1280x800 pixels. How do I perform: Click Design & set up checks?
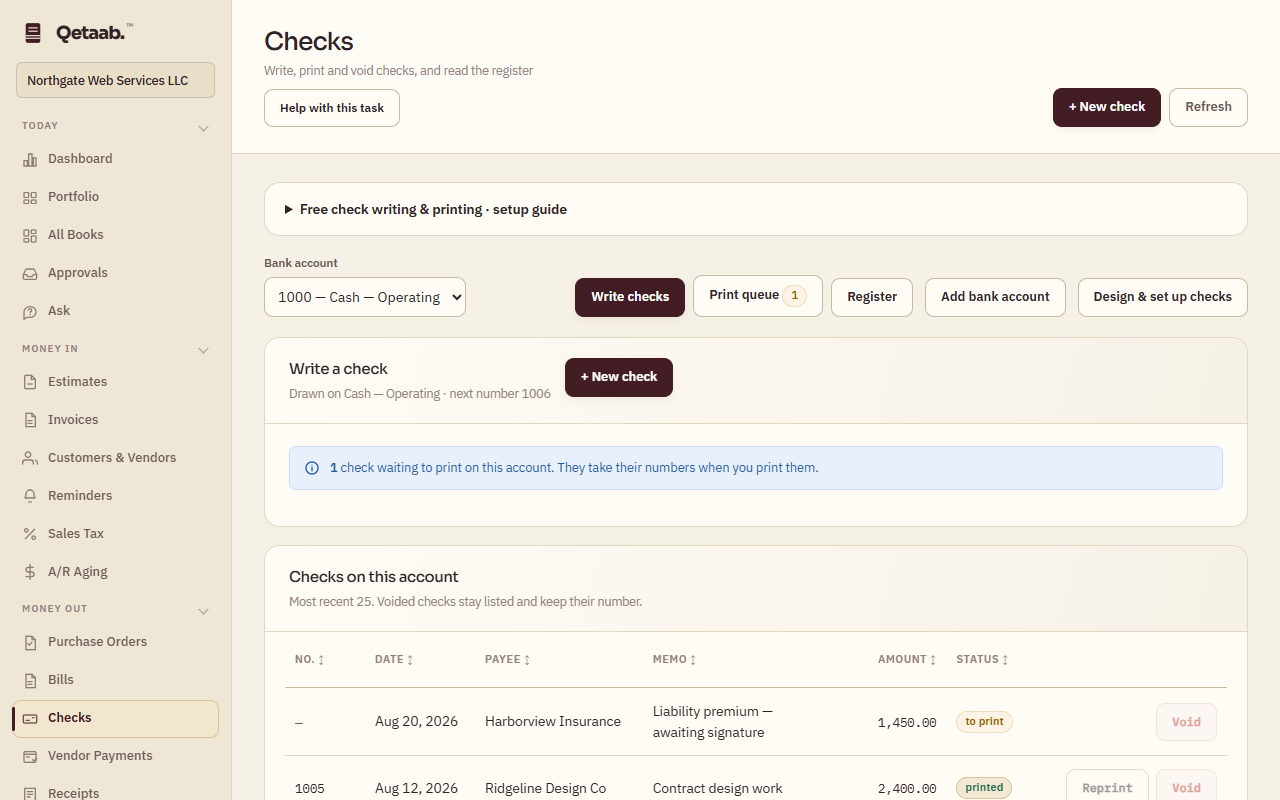coord(1163,297)
